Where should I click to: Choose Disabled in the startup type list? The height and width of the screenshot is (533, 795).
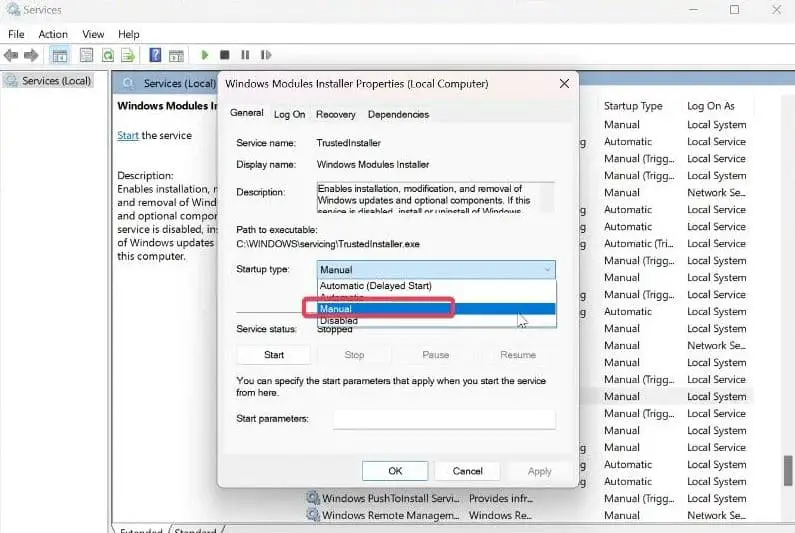tap(436, 321)
